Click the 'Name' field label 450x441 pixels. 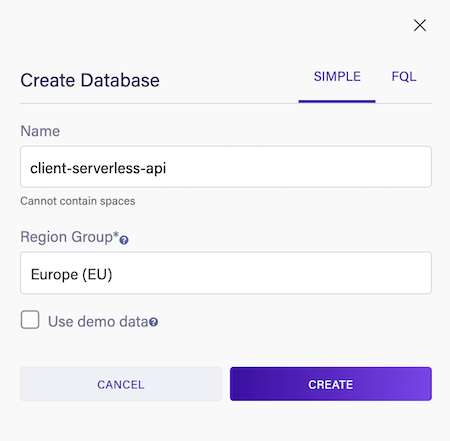point(40,131)
